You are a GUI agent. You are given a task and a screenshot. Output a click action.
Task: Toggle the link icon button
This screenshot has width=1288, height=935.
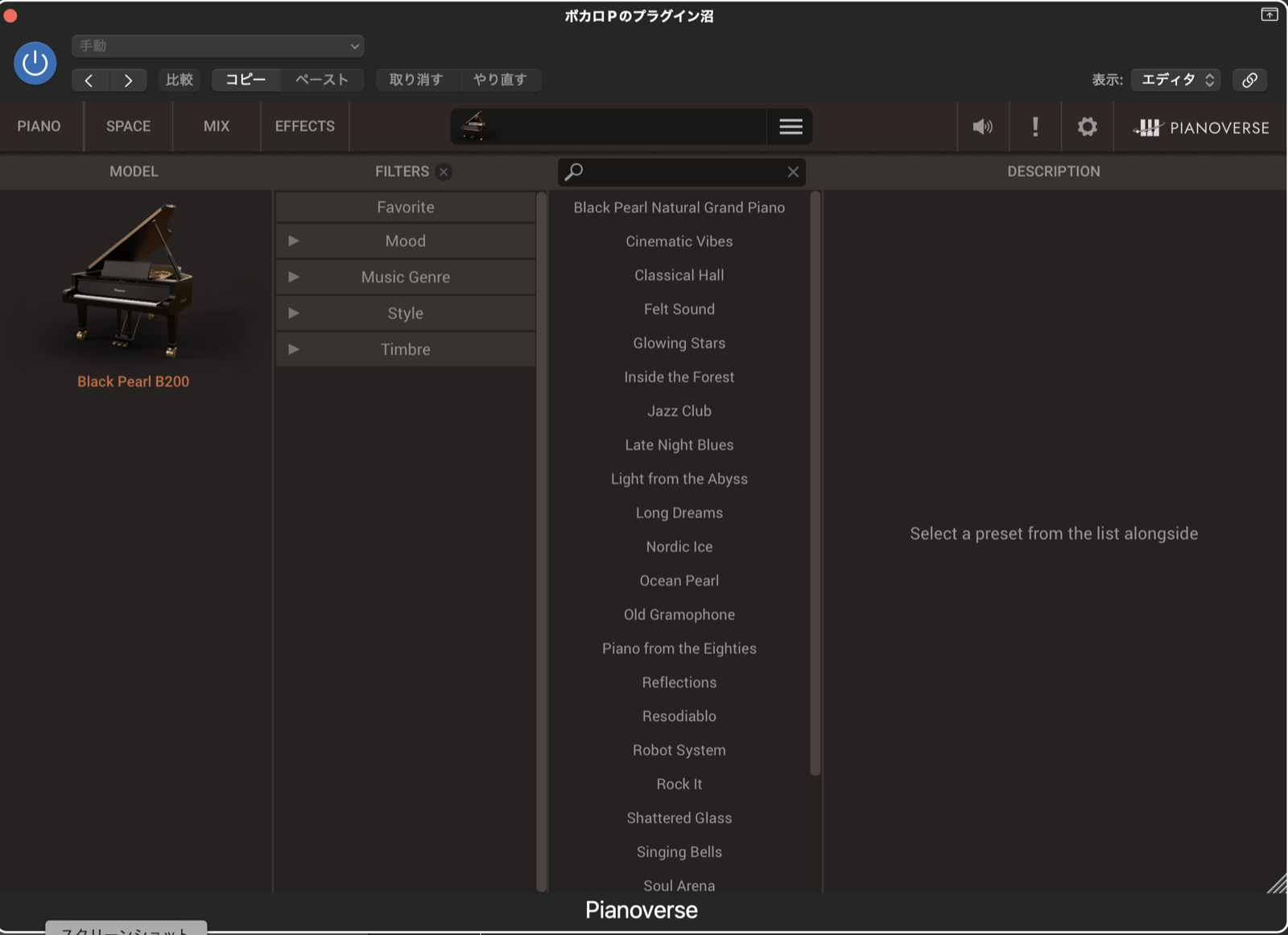(x=1250, y=80)
